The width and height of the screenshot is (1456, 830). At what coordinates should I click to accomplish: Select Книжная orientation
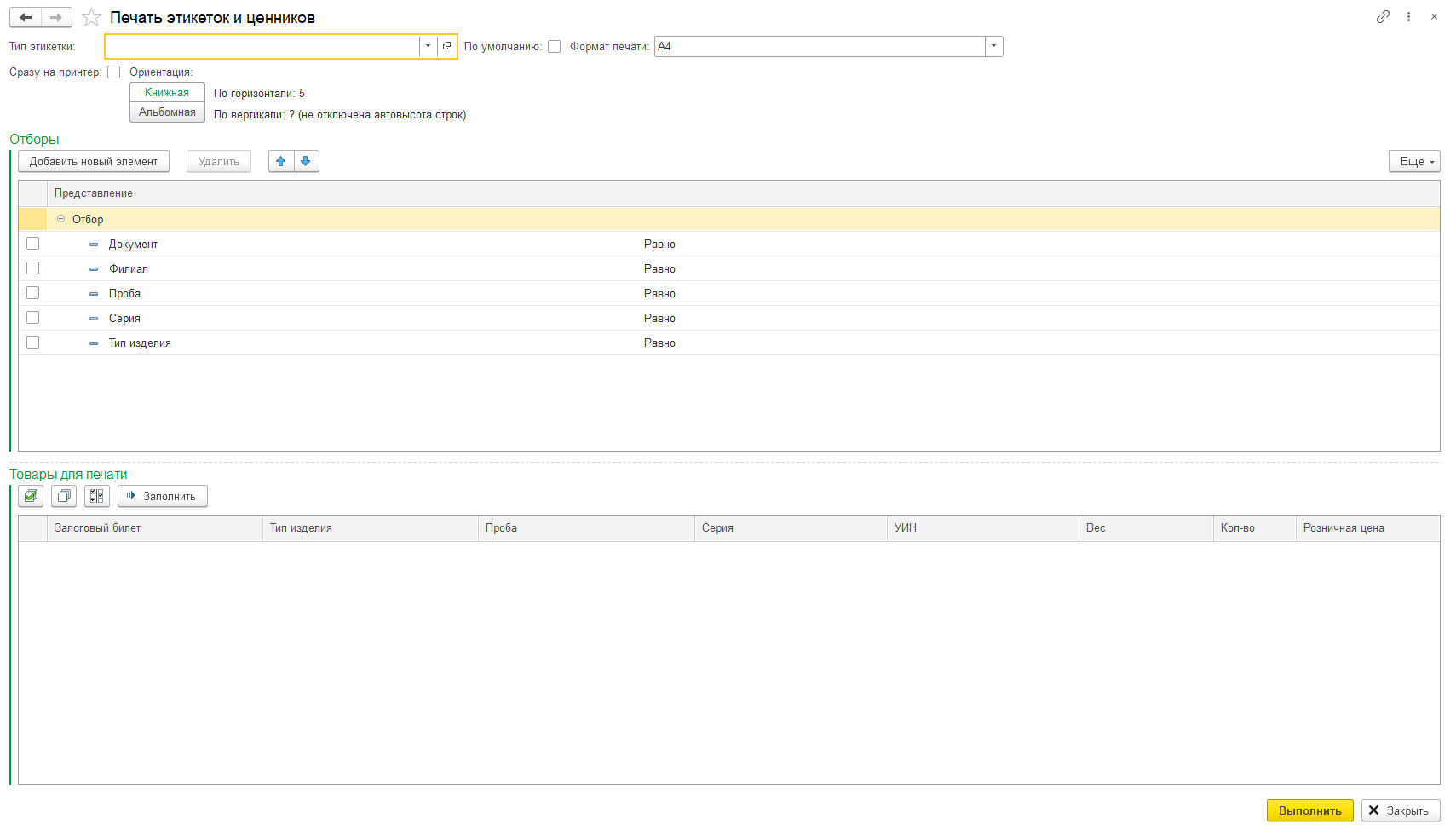pos(167,92)
